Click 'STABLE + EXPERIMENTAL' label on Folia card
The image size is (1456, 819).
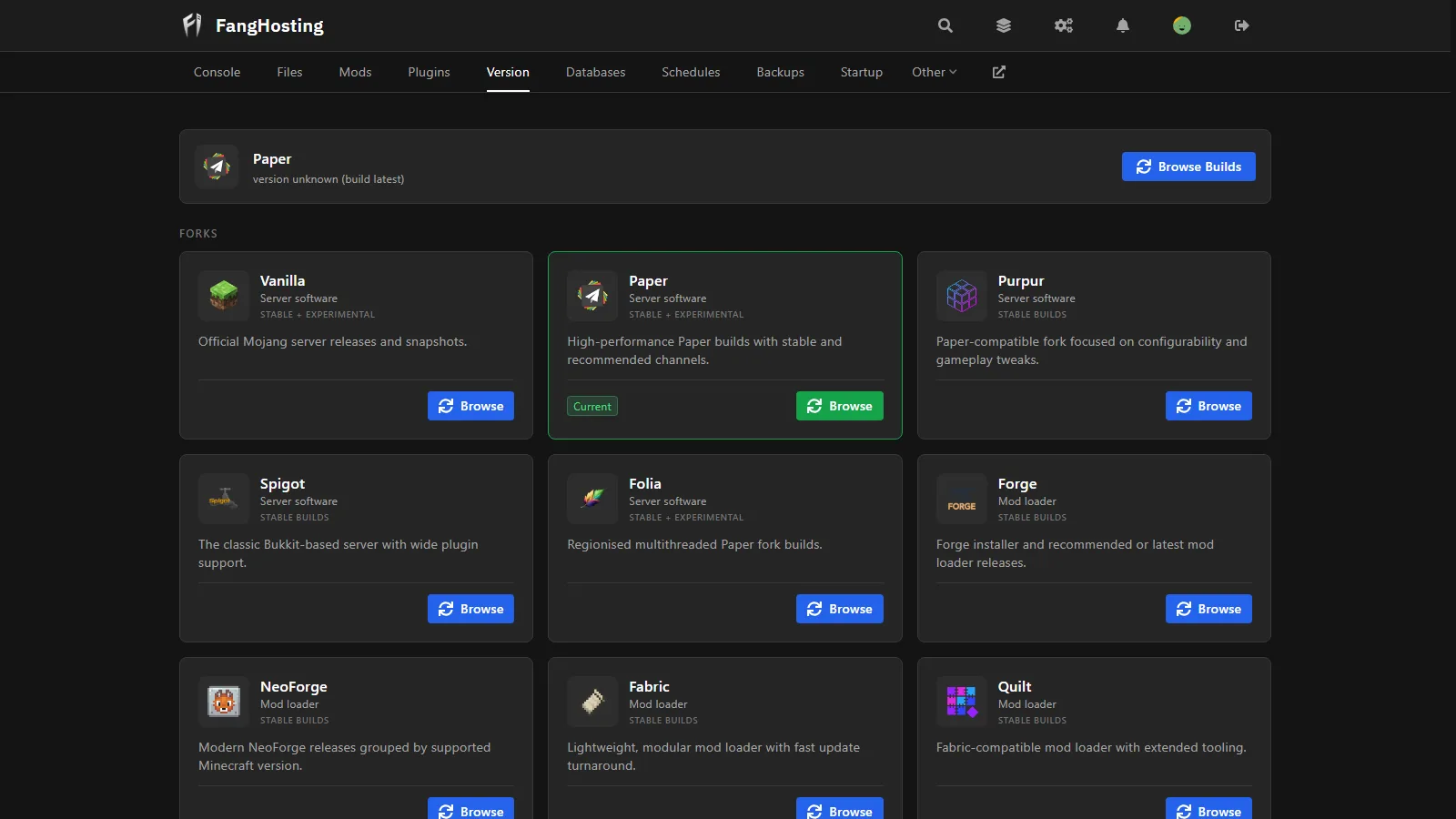point(686,518)
